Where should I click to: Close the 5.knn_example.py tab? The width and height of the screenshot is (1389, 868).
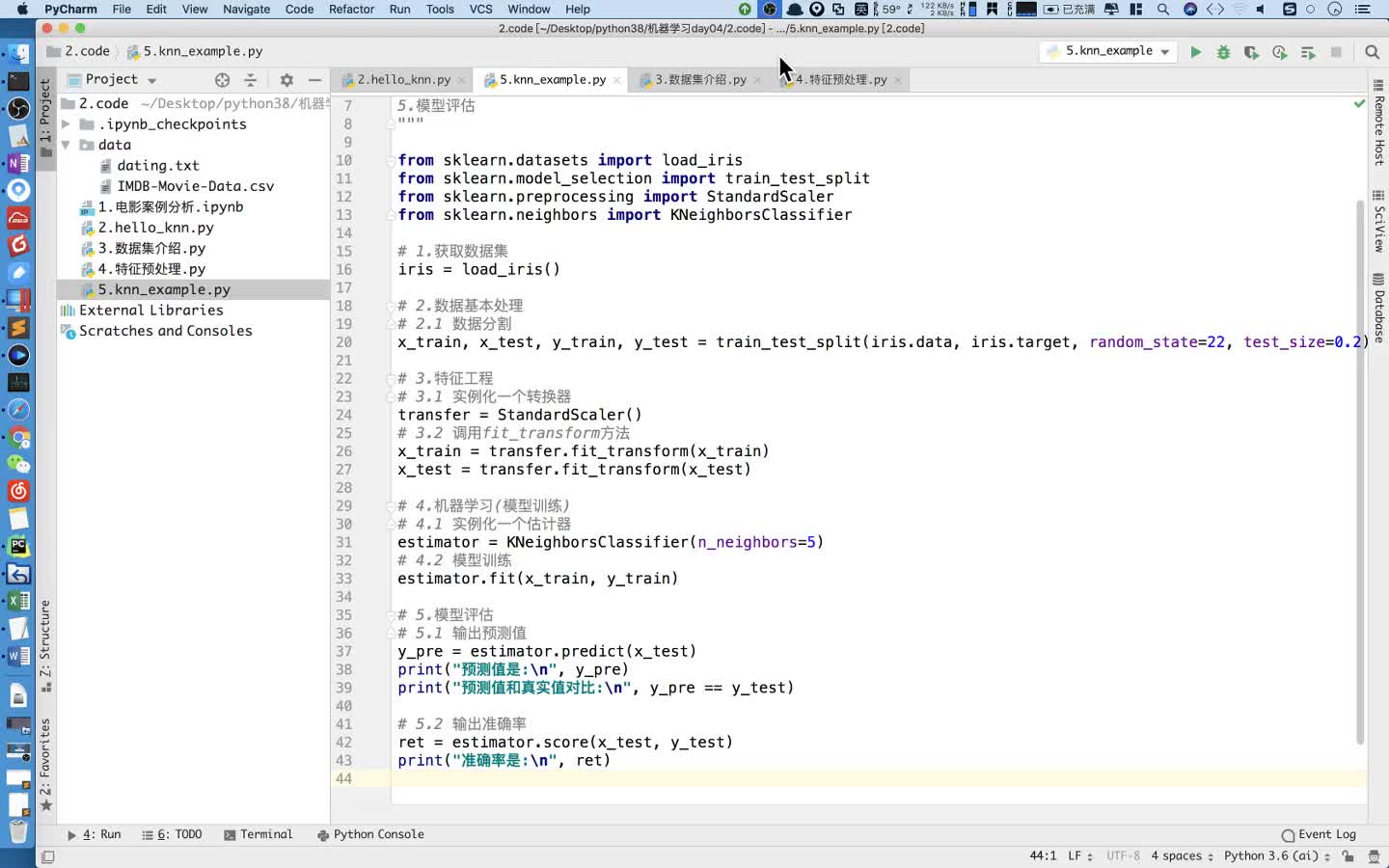click(x=617, y=80)
